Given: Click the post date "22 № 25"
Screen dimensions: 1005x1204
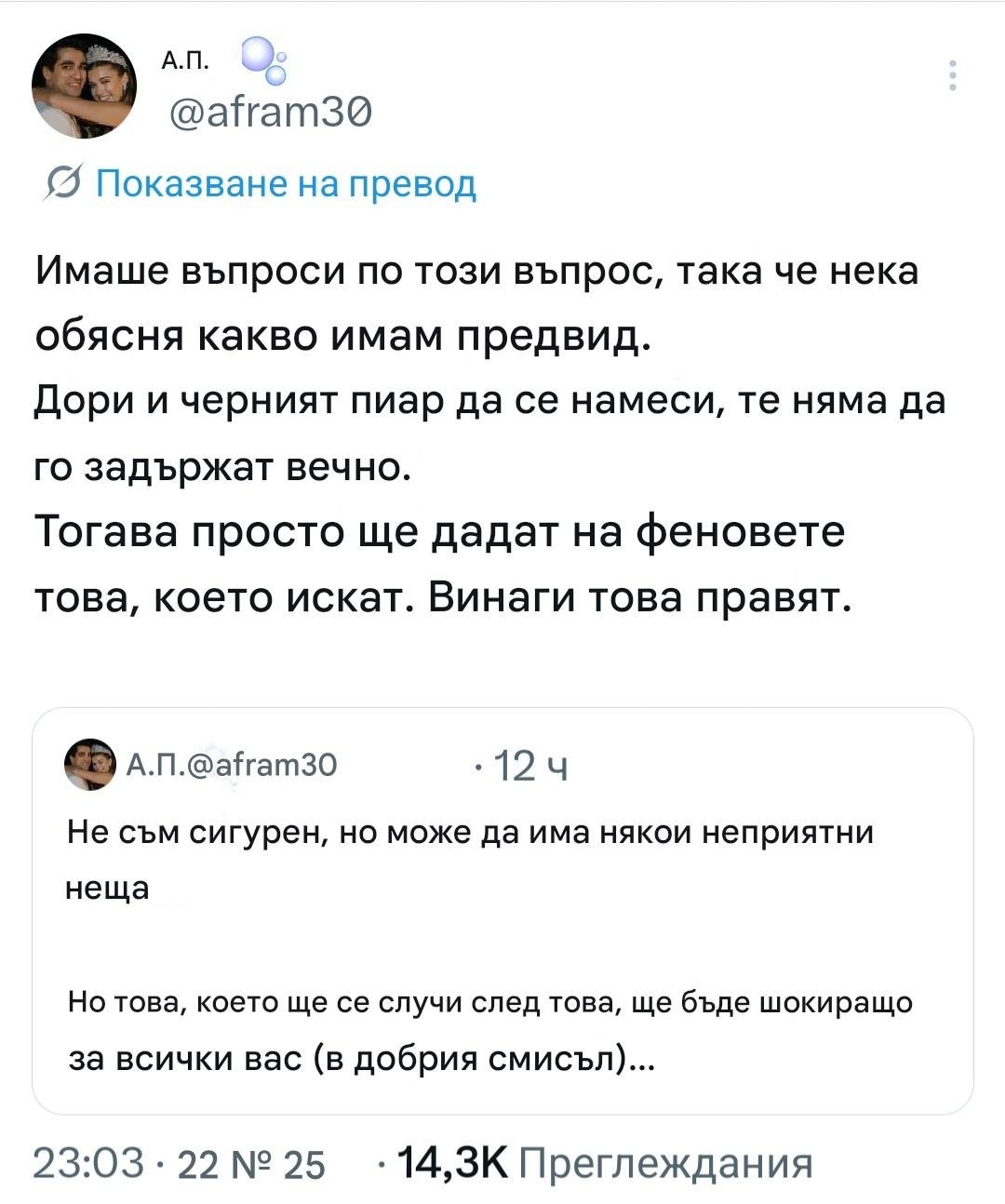Looking at the screenshot, I should click(x=251, y=1164).
